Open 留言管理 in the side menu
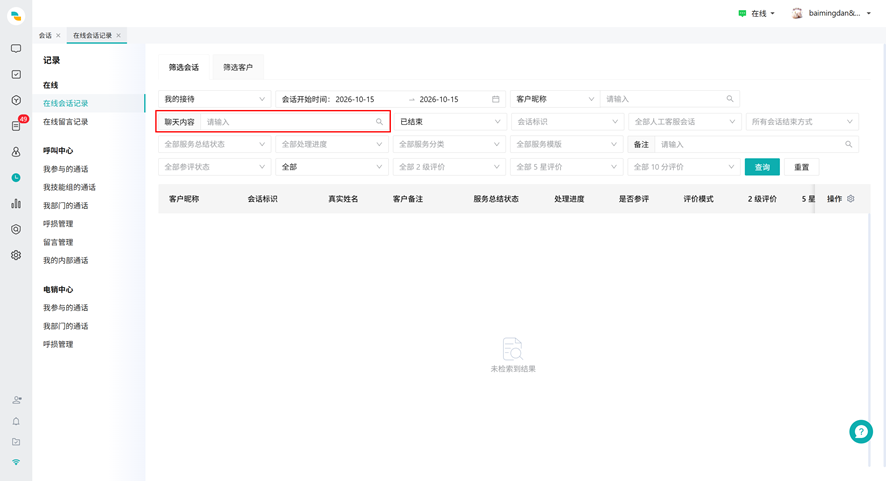The width and height of the screenshot is (886, 481). pos(58,242)
